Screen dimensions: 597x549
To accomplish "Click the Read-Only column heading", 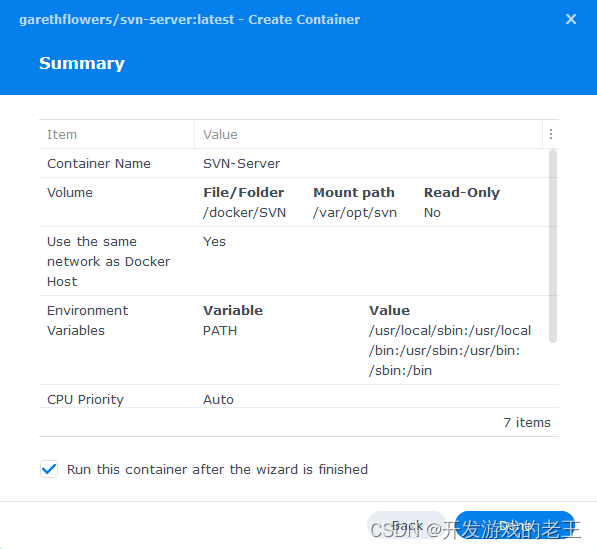I will point(462,193).
